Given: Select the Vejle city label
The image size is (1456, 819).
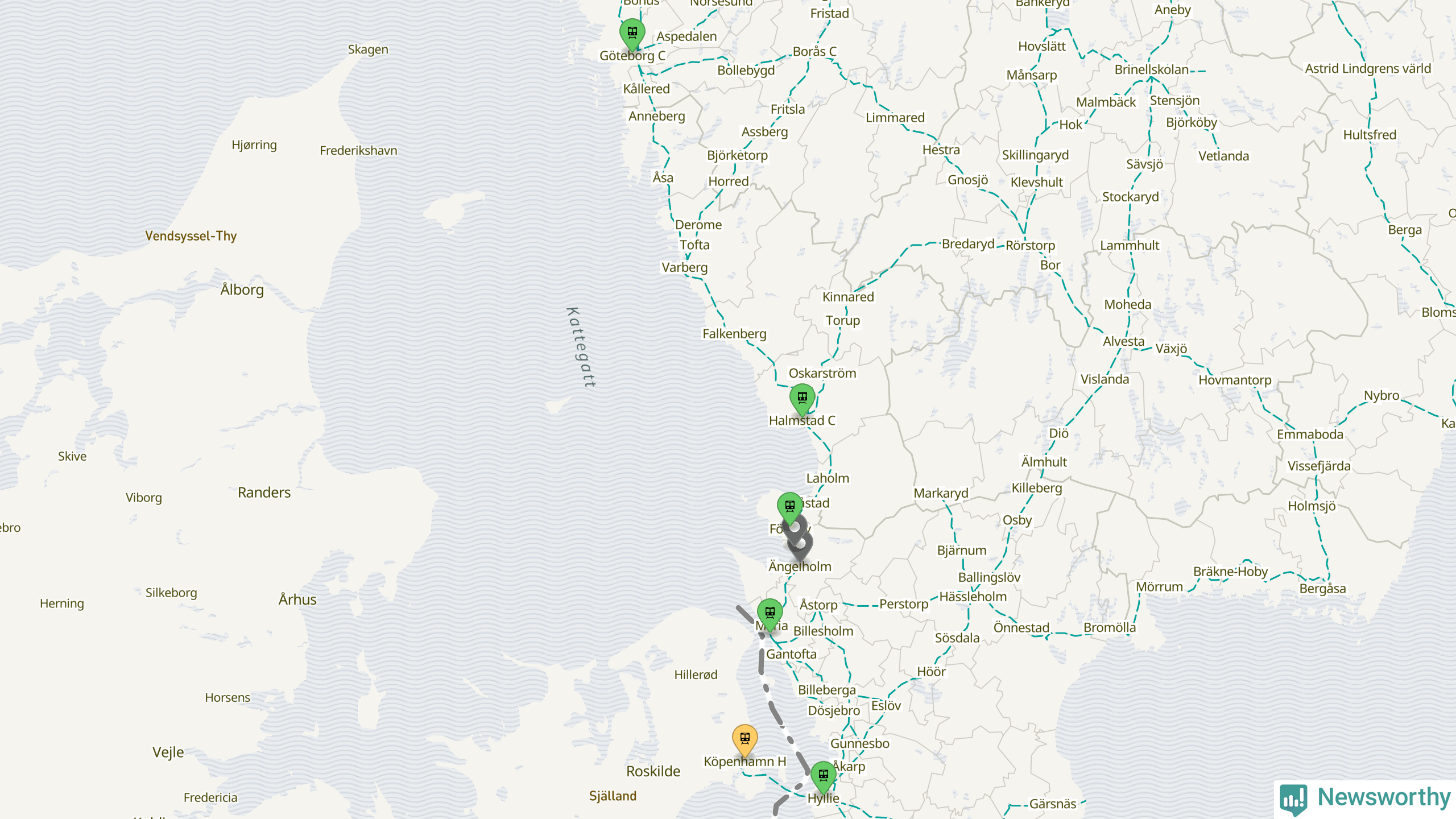Looking at the screenshot, I should coord(168,752).
